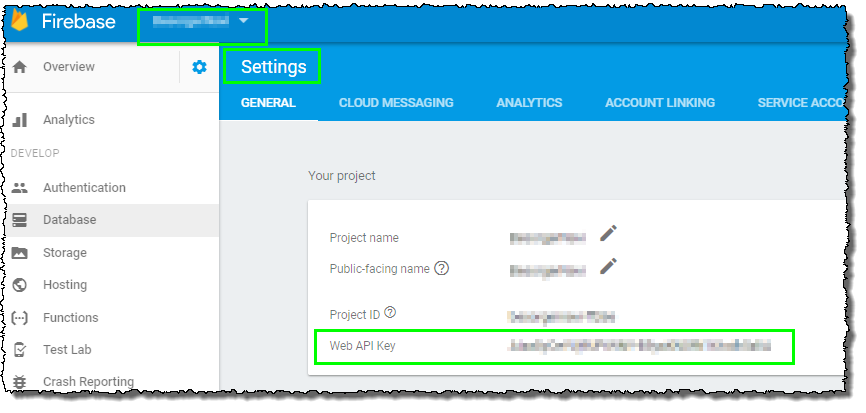The width and height of the screenshot is (866, 413).
Task: Show help for Public-facing name
Action: coord(441,268)
